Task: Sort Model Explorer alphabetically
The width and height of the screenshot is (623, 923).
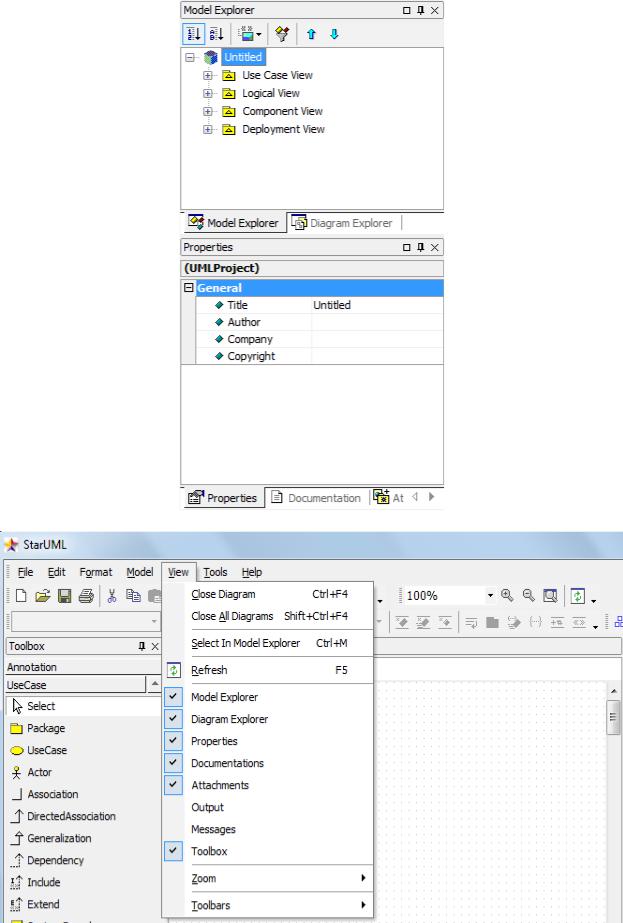Action: pyautogui.click(x=216, y=34)
